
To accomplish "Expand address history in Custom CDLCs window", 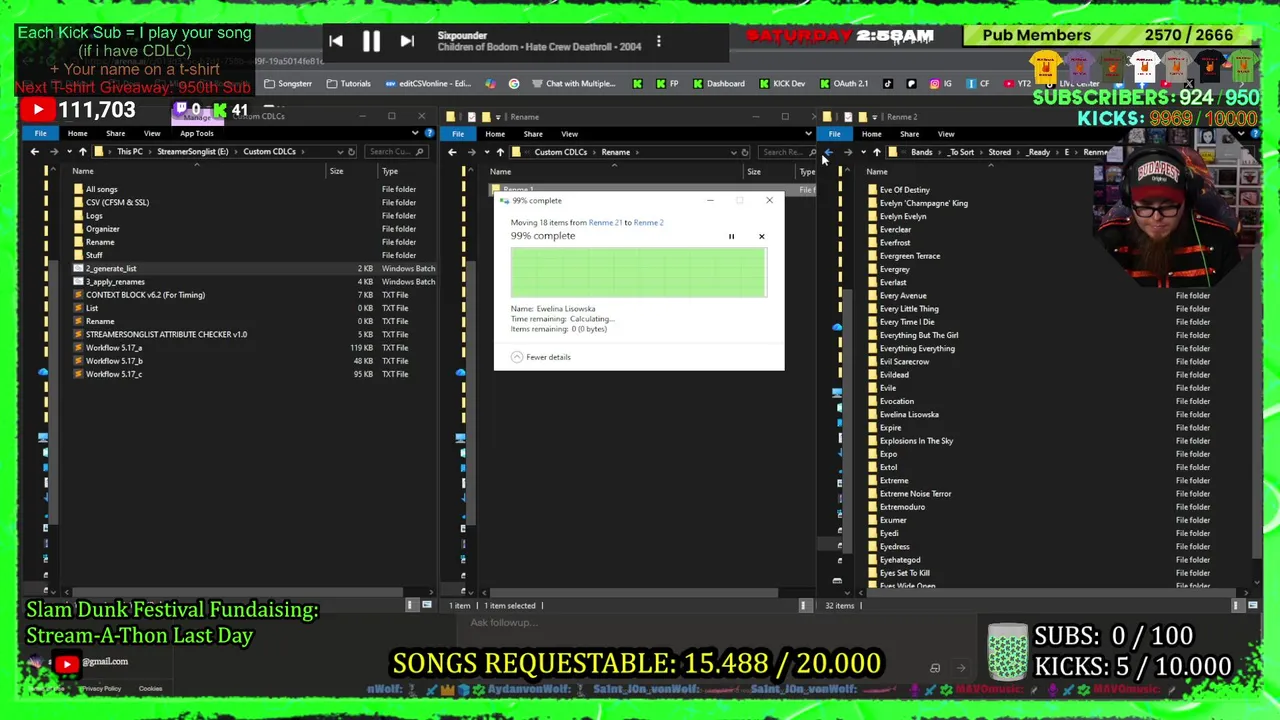I will click(x=338, y=152).
